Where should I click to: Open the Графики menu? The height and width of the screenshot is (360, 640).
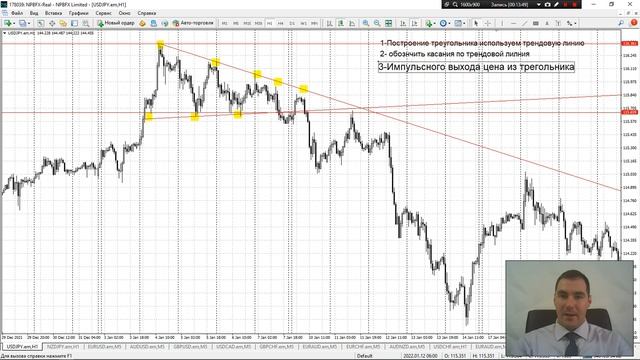[78, 13]
